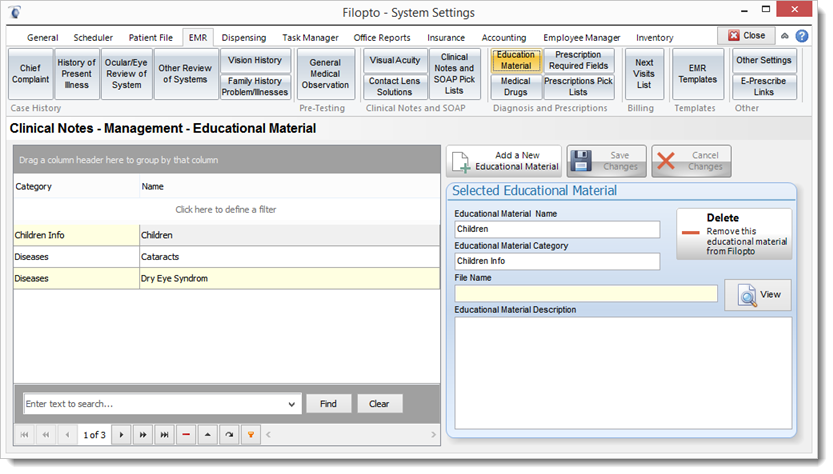
Task: Open the Insurance tab
Action: point(446,38)
